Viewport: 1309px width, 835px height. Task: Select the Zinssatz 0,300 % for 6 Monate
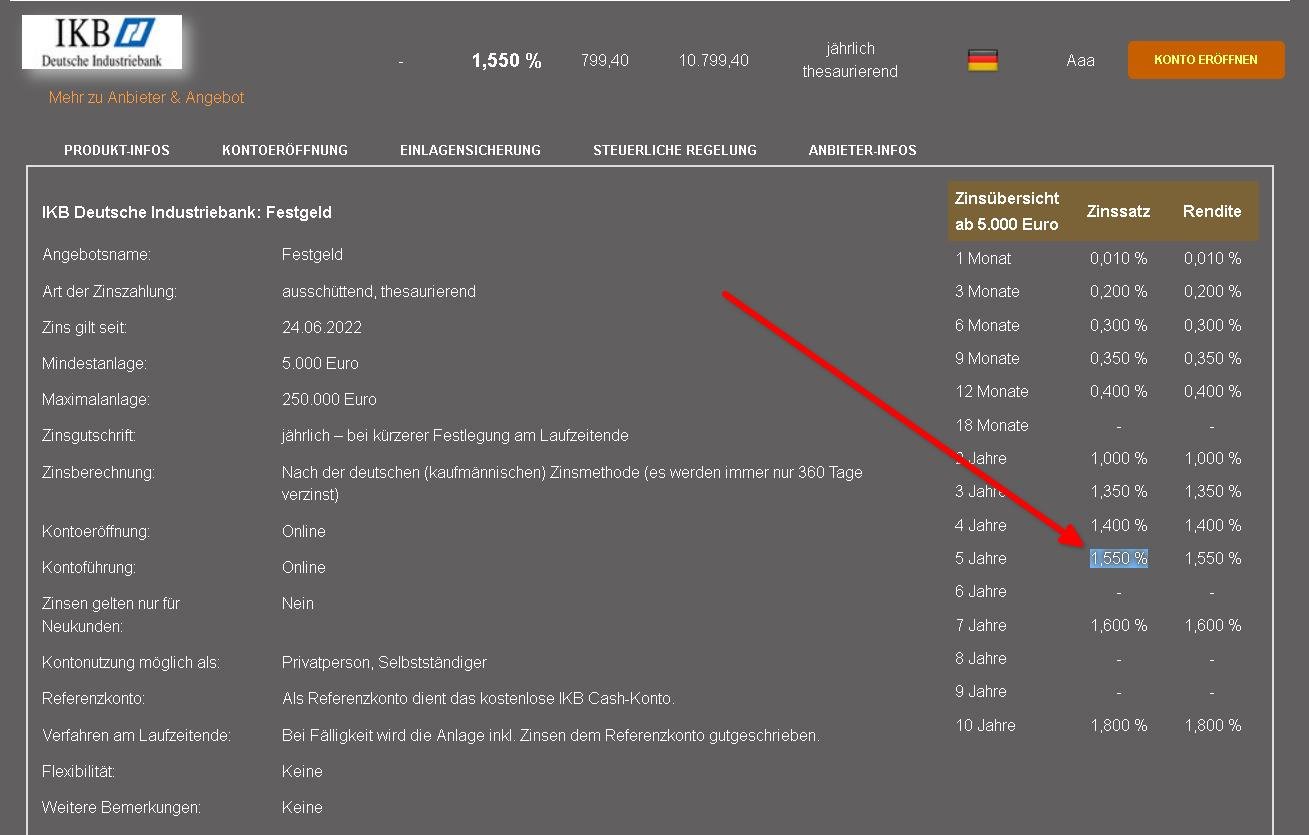1119,326
